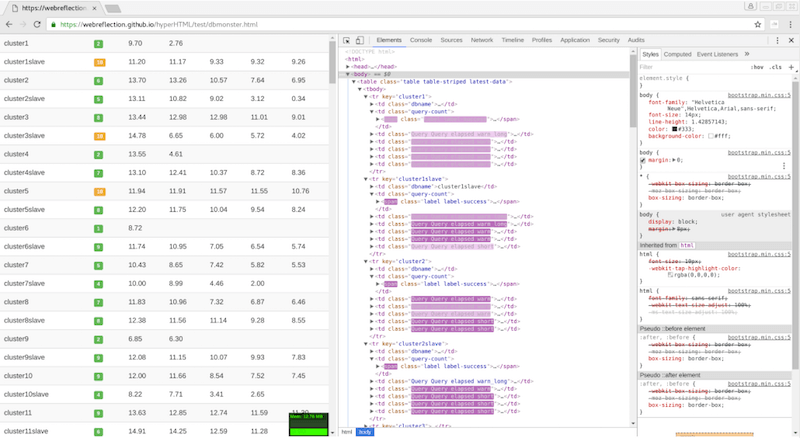The image size is (800, 438).
Task: Close the webreflection browser tab
Action: click(94, 8)
